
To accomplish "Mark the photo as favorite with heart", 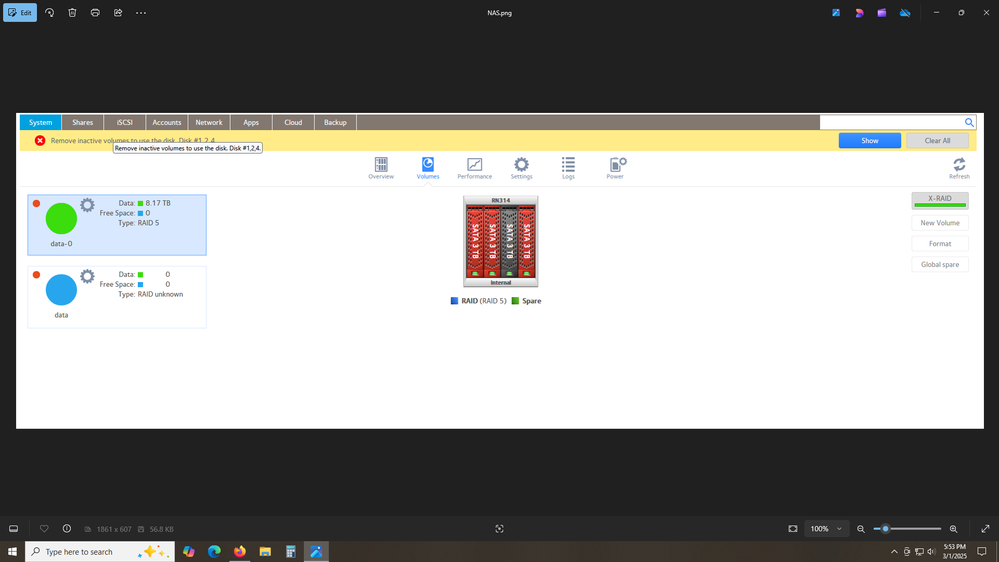I will [x=44, y=529].
